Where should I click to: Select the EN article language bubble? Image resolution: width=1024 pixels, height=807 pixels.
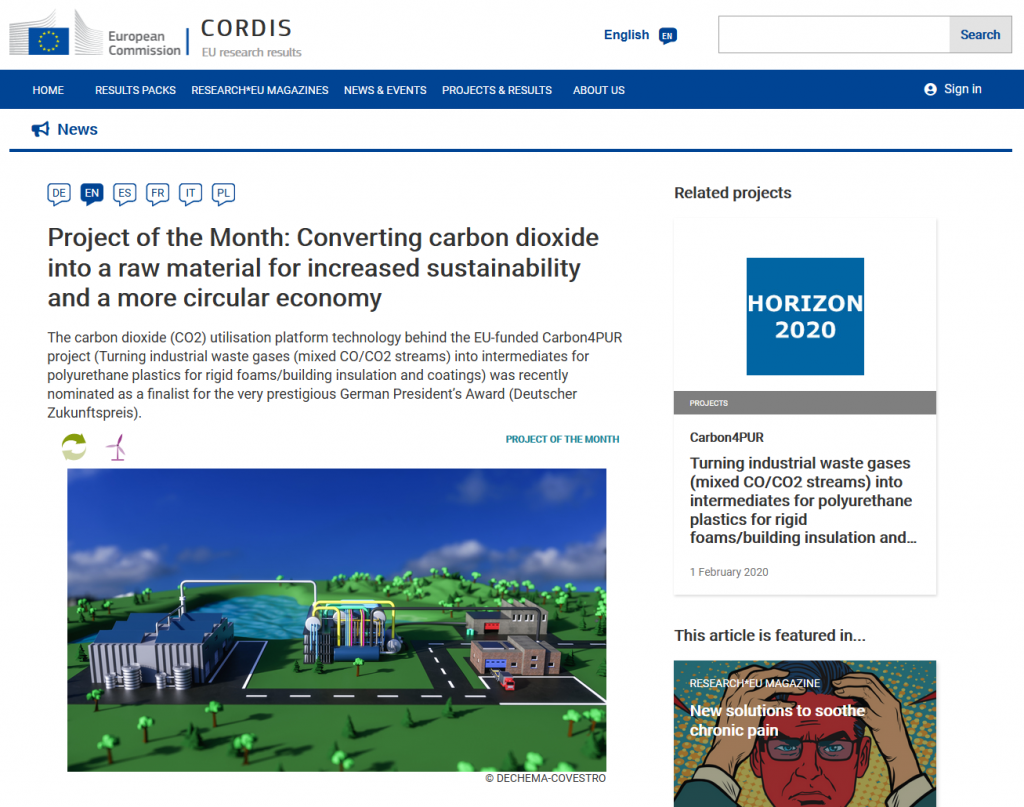tap(92, 194)
